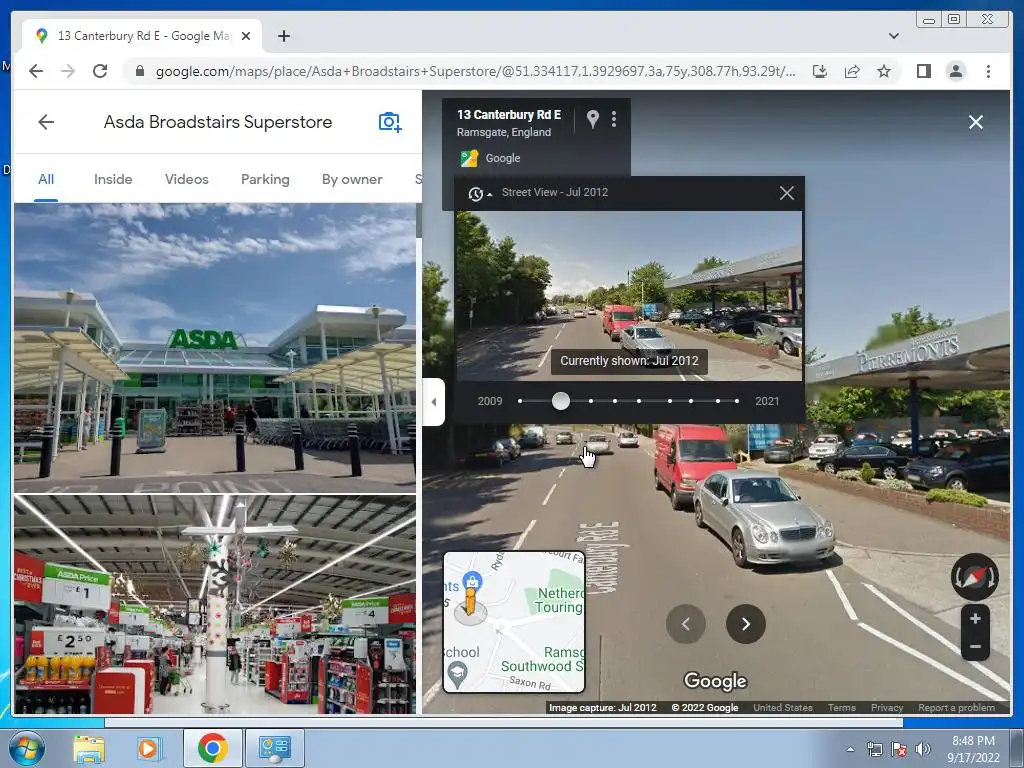Toggle the Street View time travel clock icon
The height and width of the screenshot is (768, 1024).
476,193
